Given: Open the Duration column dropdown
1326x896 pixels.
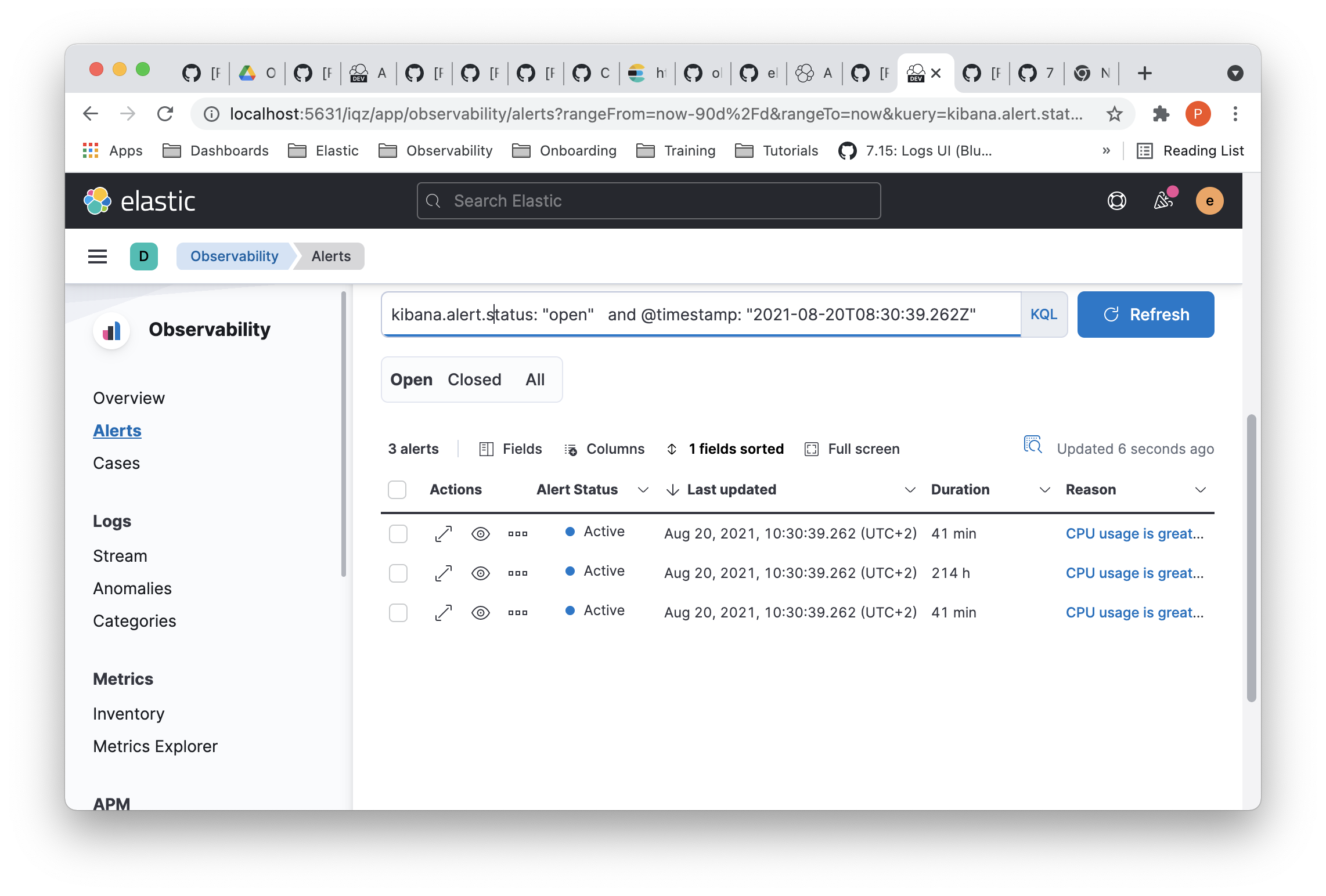Looking at the screenshot, I should pyautogui.click(x=1045, y=490).
